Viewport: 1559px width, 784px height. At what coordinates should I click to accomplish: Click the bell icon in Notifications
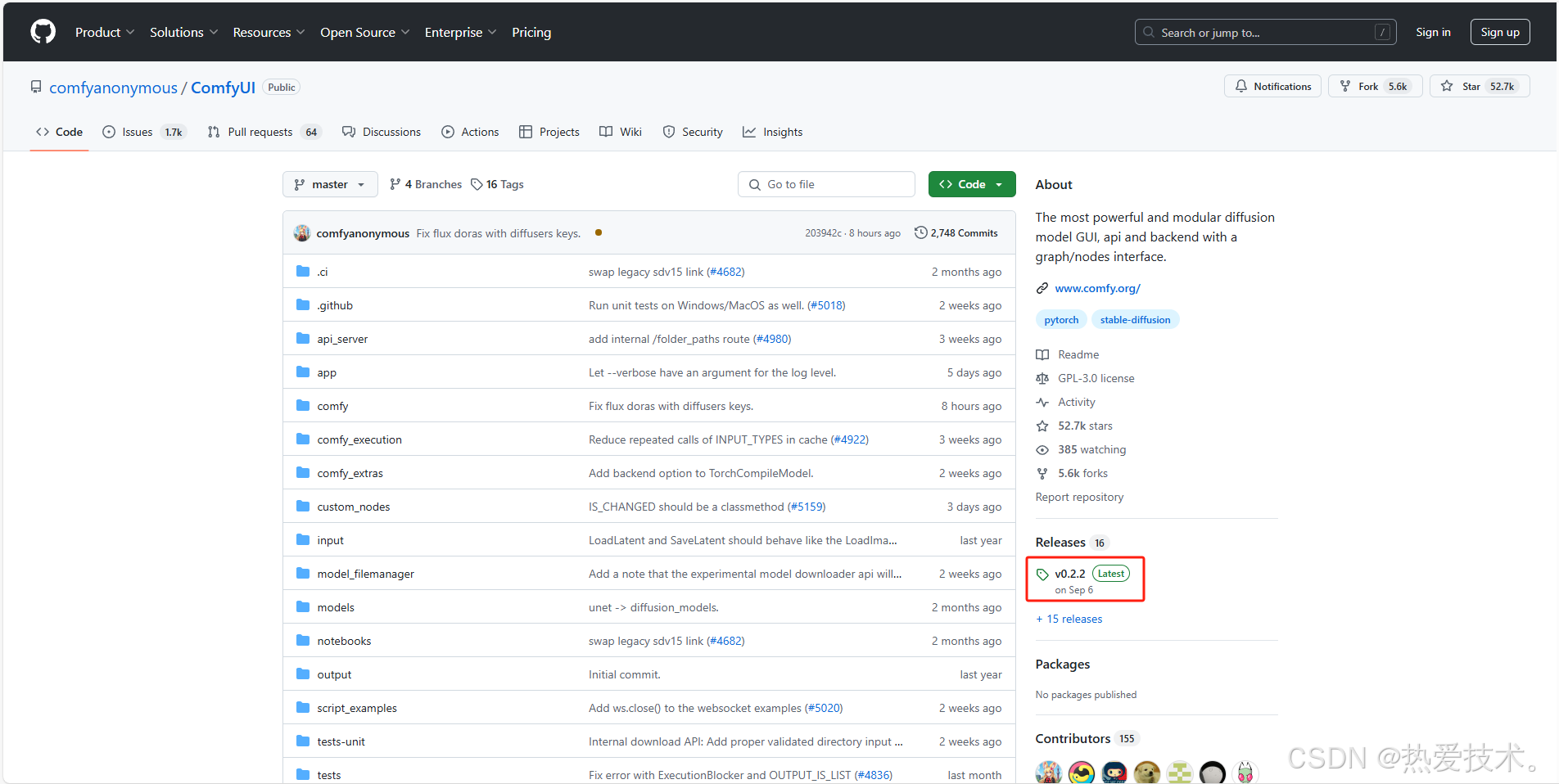point(1241,86)
